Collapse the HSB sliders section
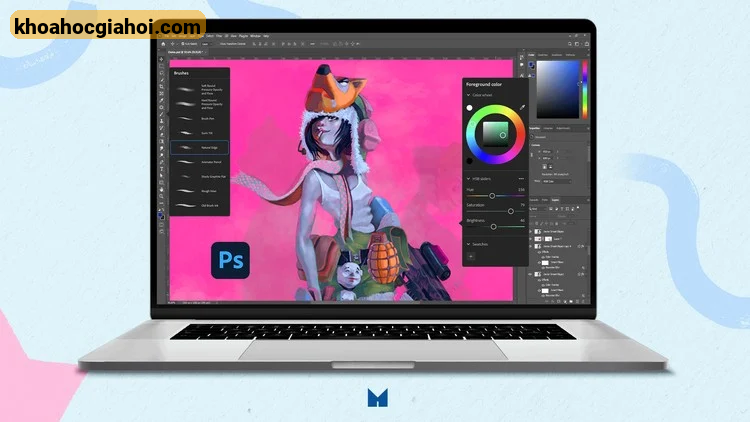This screenshot has height=422, width=750. (x=468, y=178)
